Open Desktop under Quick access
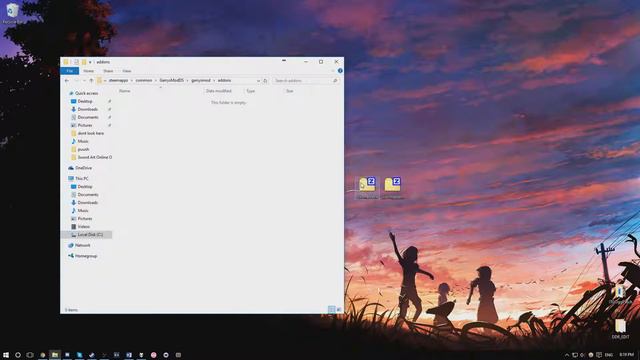This screenshot has width=640, height=360. pos(84,101)
